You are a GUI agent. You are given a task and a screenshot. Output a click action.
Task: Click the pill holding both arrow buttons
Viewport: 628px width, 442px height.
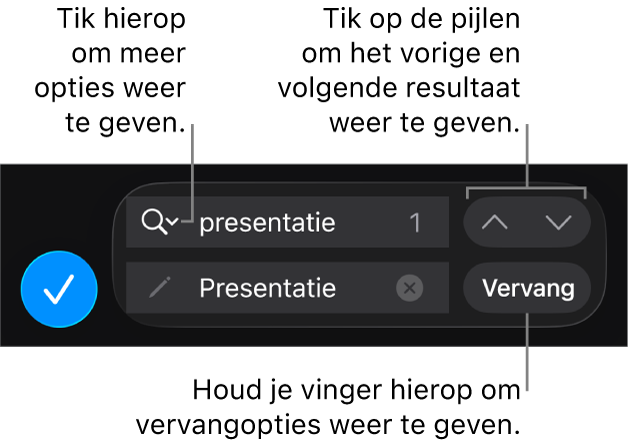click(x=527, y=222)
